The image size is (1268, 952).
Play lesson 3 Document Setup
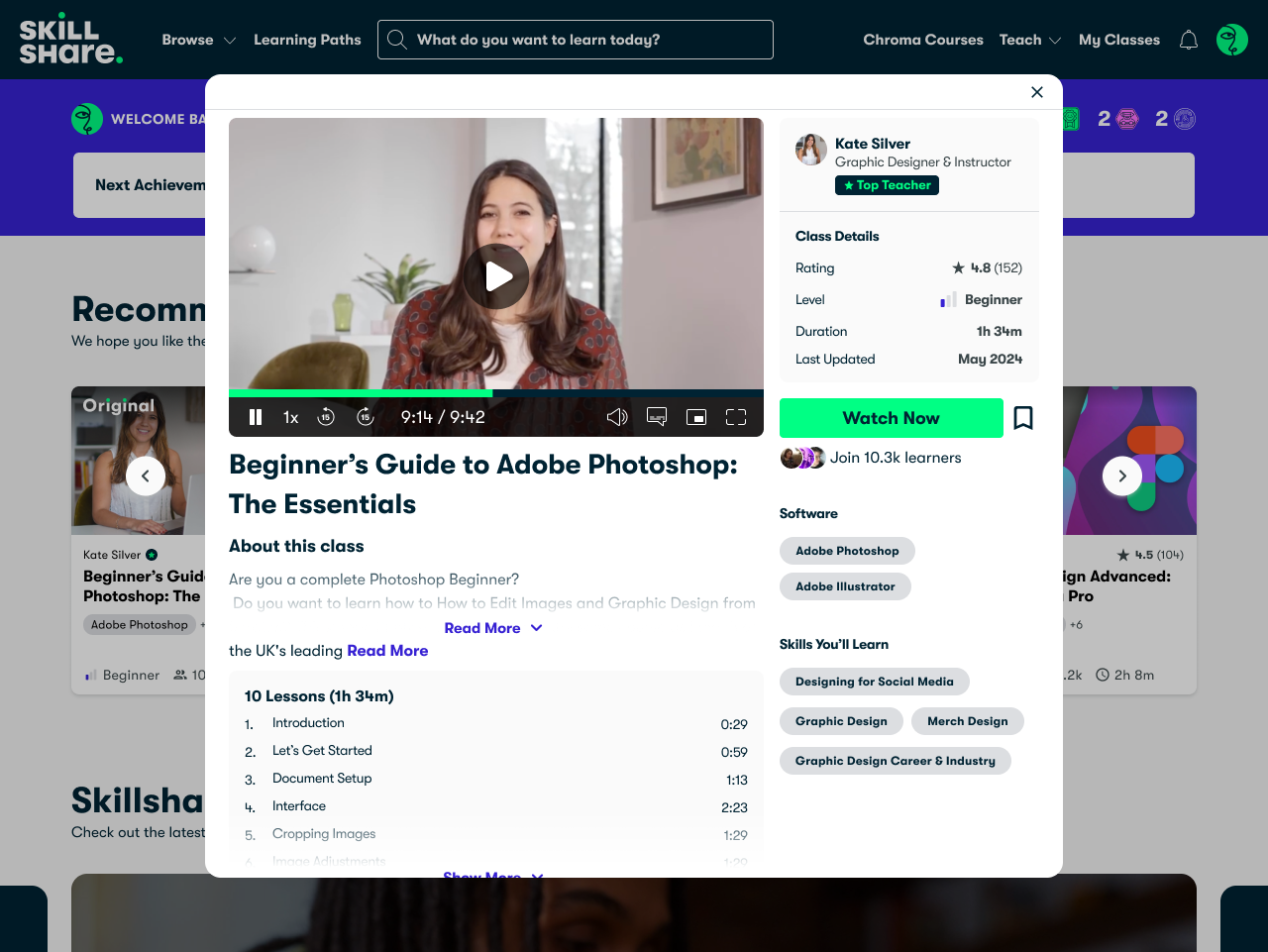coord(496,780)
